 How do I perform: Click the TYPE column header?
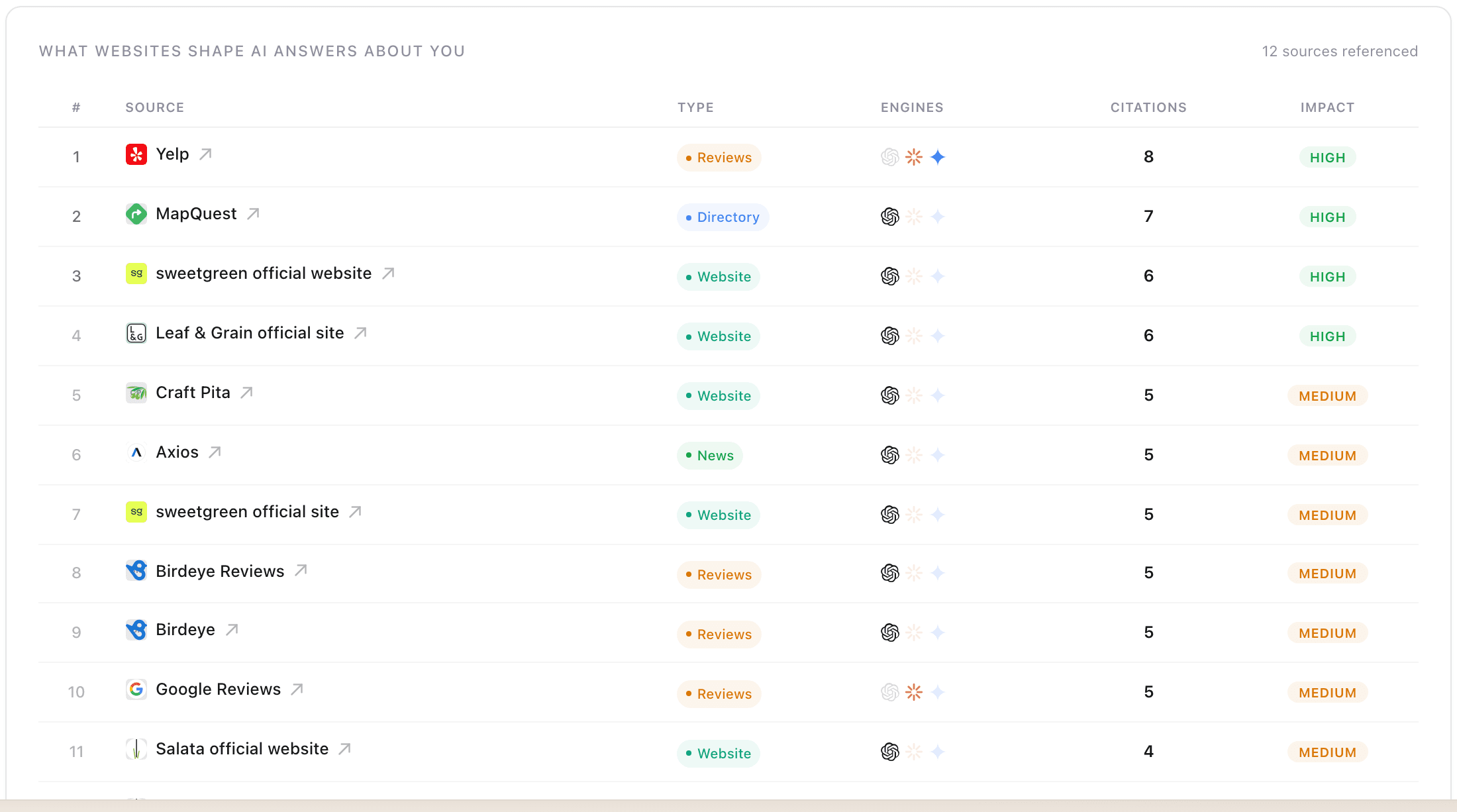(x=695, y=107)
